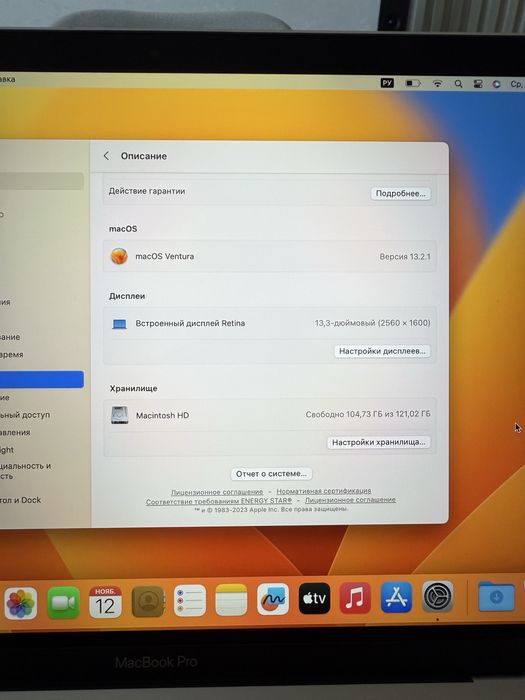Screen dimensions: 525x700
Task: Select the Встроенный дисплей Retina text
Action: click(190, 323)
